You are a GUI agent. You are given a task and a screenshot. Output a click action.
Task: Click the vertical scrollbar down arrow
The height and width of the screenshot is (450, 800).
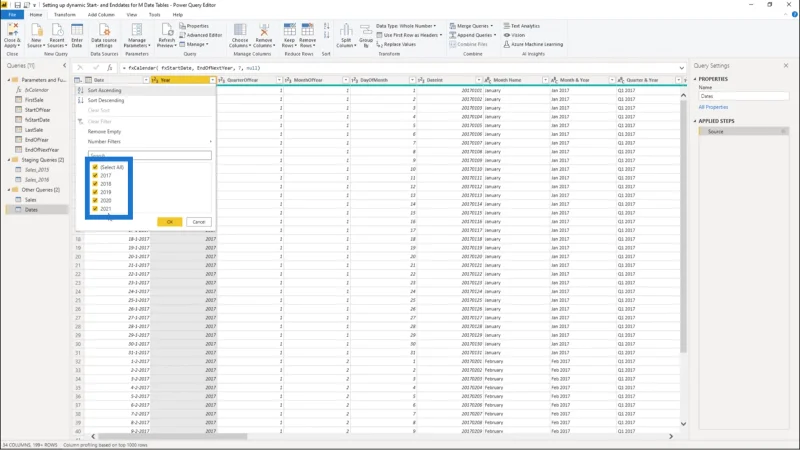pos(683,424)
